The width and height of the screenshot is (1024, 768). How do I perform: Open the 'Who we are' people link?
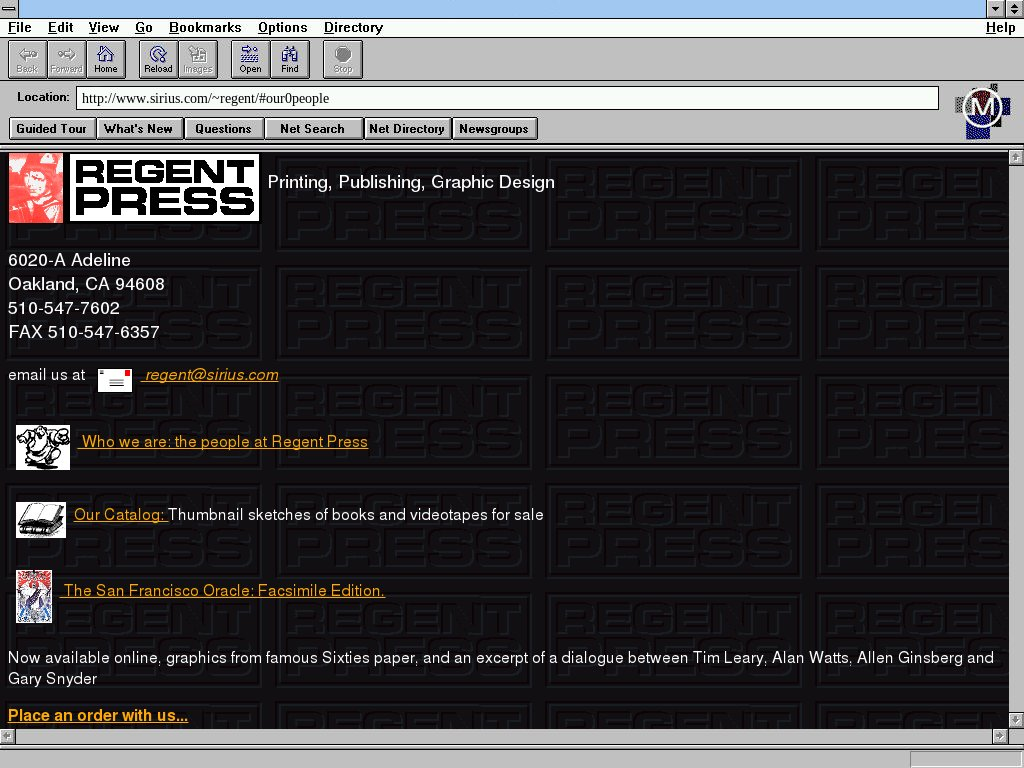[224, 442]
